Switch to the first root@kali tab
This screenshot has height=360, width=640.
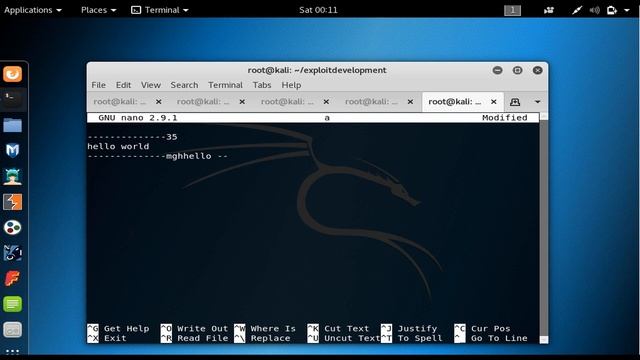(120, 102)
